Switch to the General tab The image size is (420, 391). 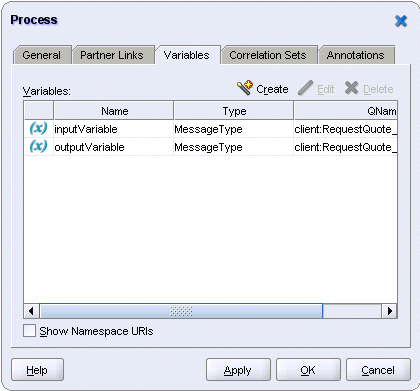[x=42, y=55]
